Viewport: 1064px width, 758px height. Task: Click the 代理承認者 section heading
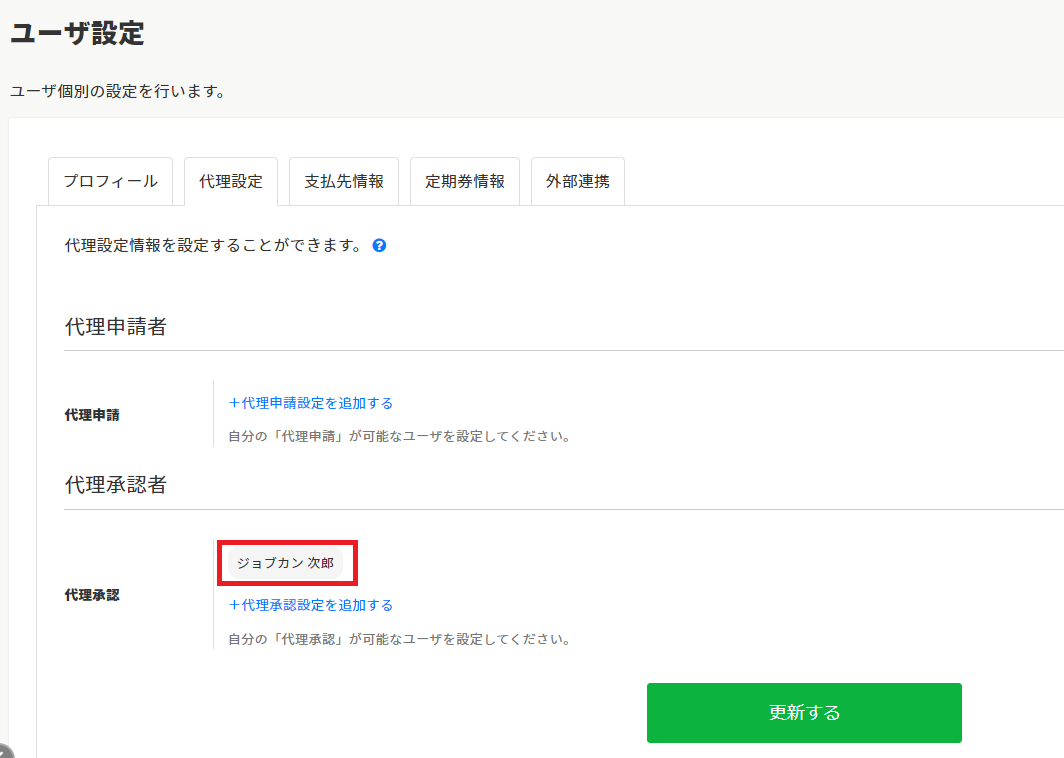[116, 485]
